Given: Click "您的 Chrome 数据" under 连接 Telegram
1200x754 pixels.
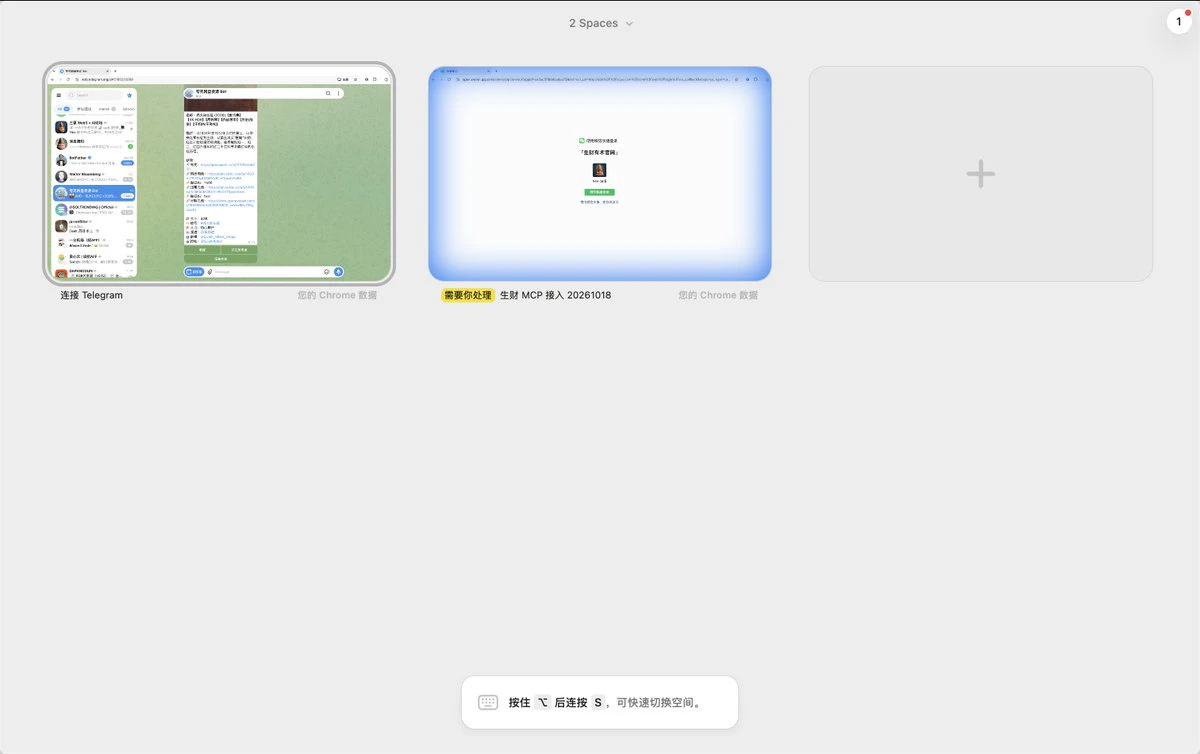Looking at the screenshot, I should click(x=337, y=295).
